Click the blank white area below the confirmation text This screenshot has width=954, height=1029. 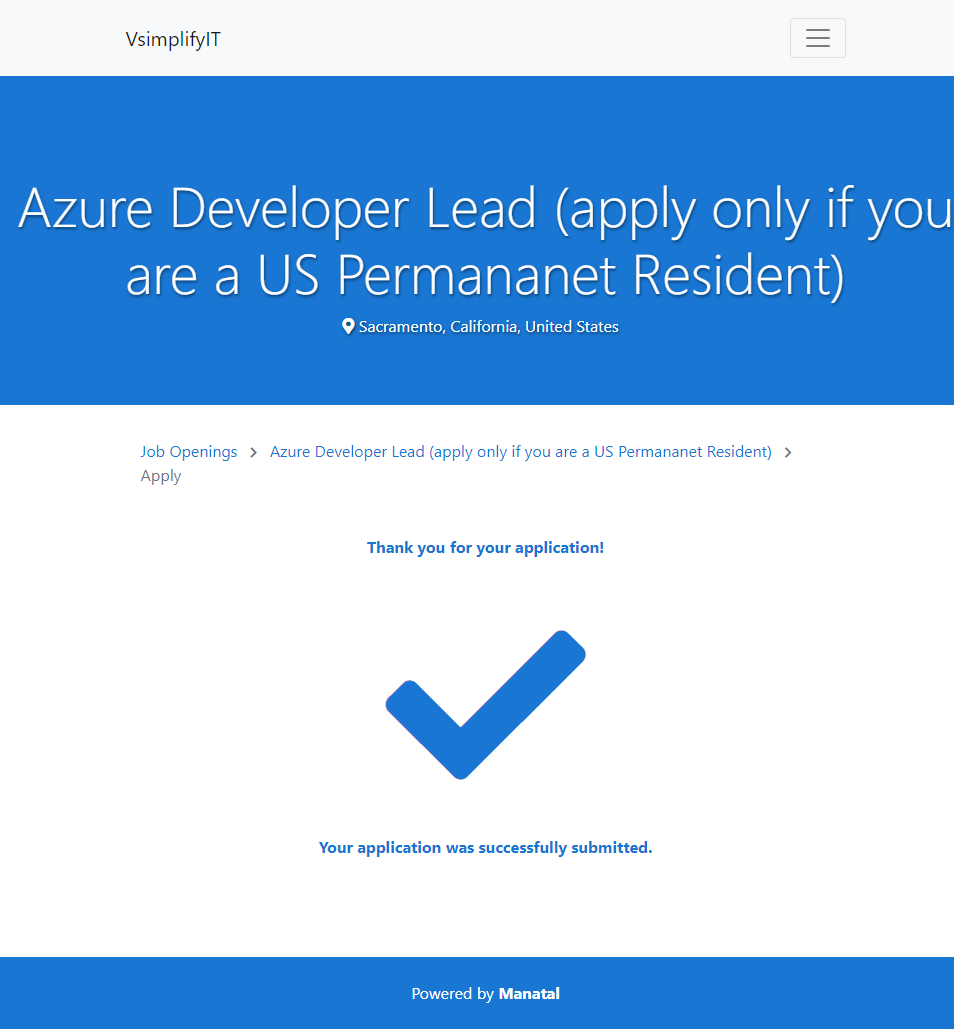pyautogui.click(x=485, y=910)
